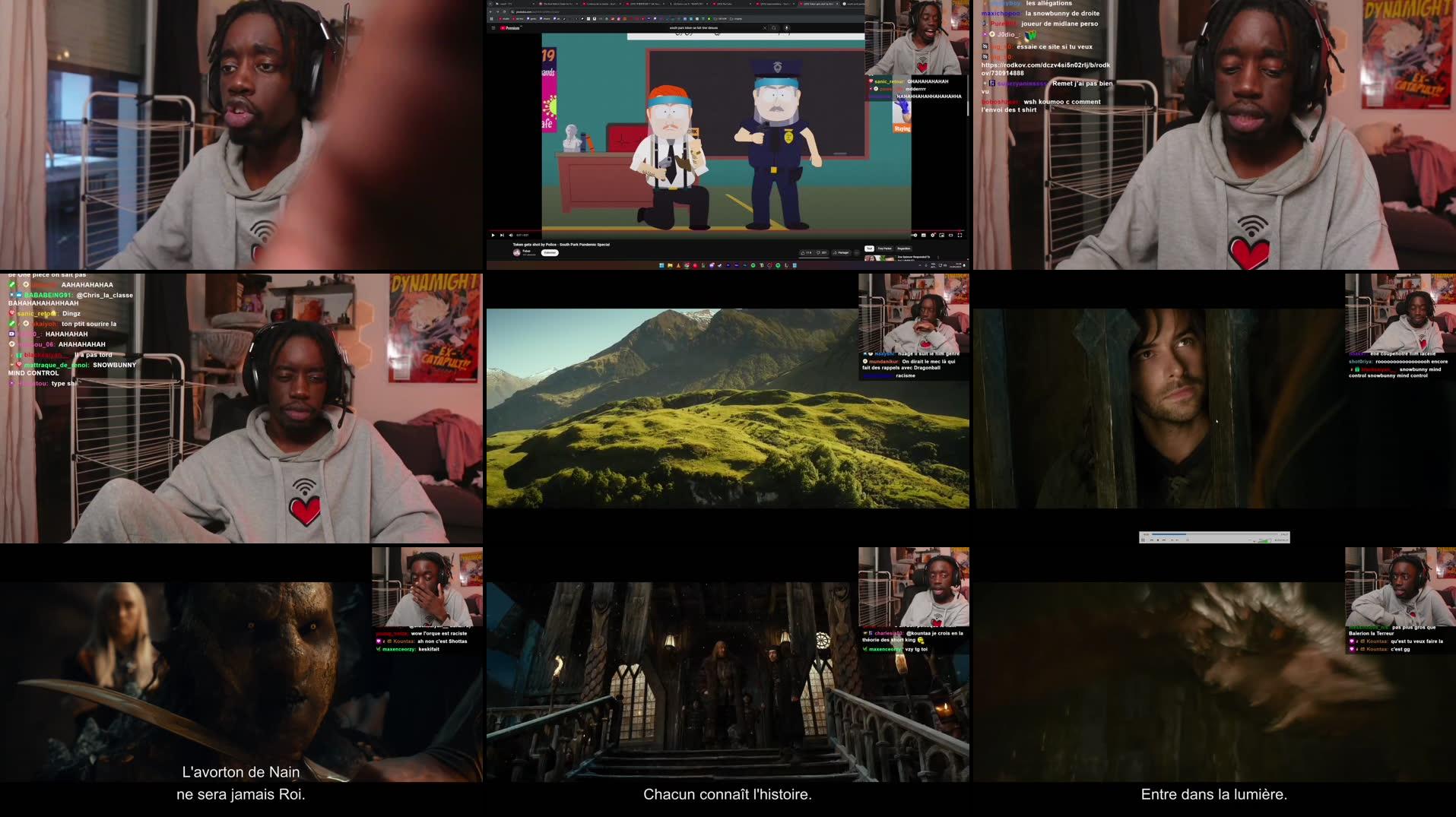Clear the YouTube search query
The width and height of the screenshot is (1456, 817).
point(765,28)
